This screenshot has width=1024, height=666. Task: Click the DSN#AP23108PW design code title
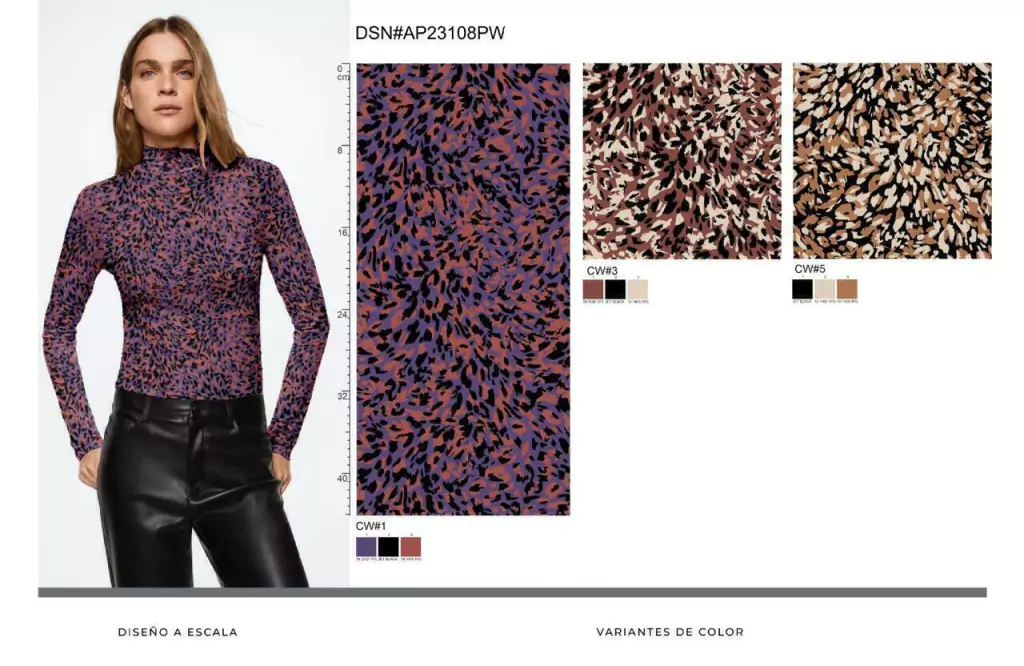click(x=430, y=33)
